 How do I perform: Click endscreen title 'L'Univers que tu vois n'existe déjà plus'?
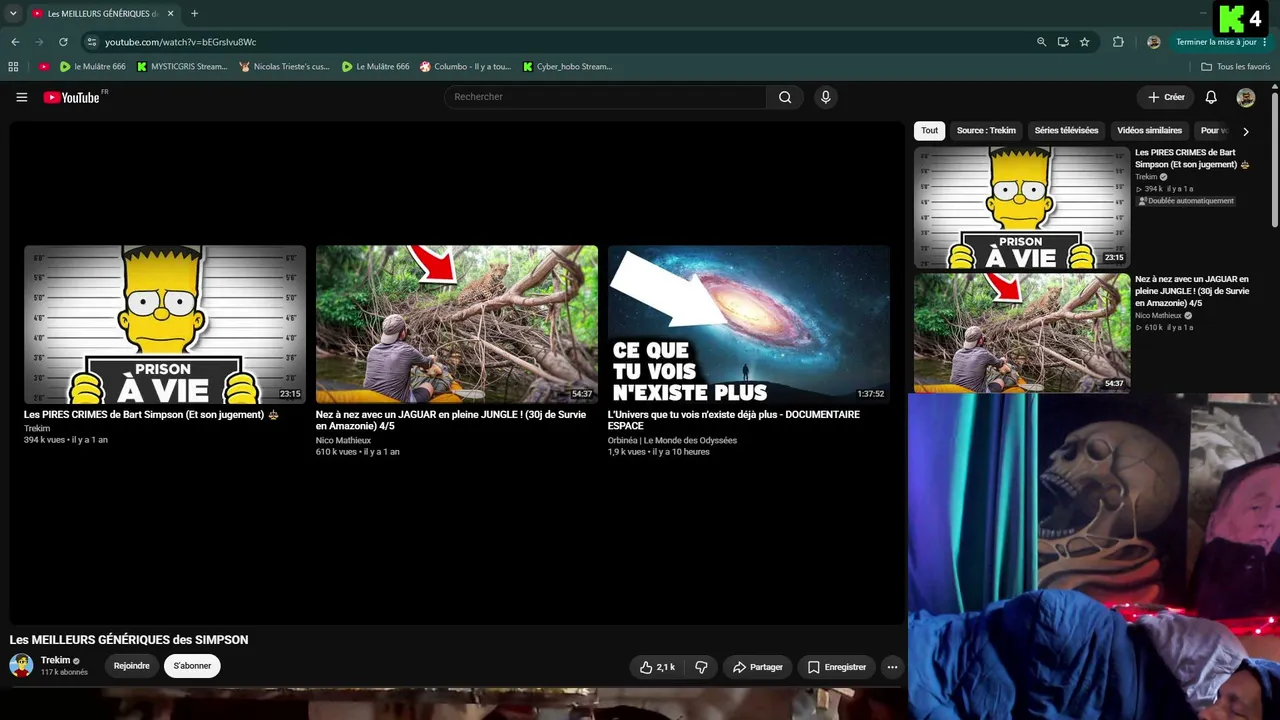pos(734,420)
